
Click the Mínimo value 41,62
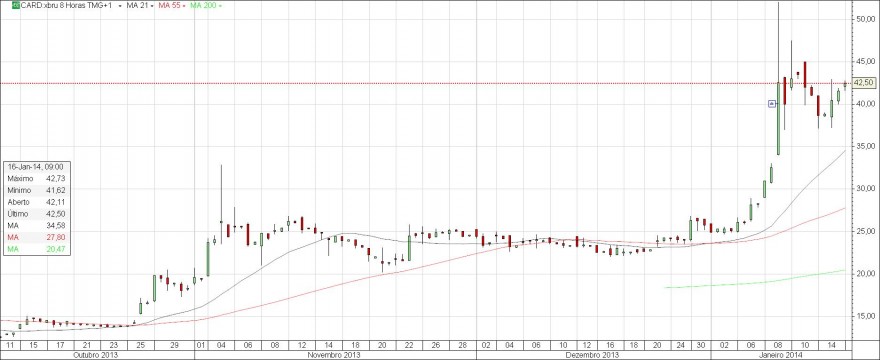[55, 190]
